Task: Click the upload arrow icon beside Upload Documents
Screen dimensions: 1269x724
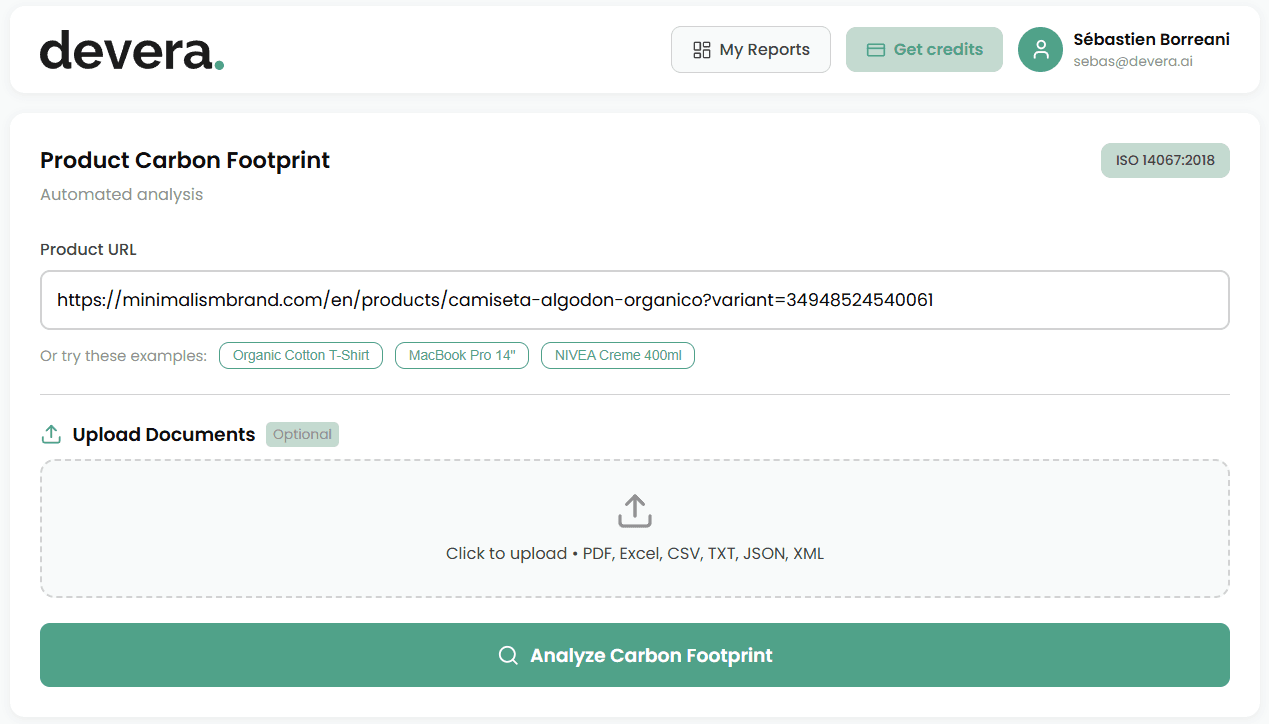Action: pos(50,433)
